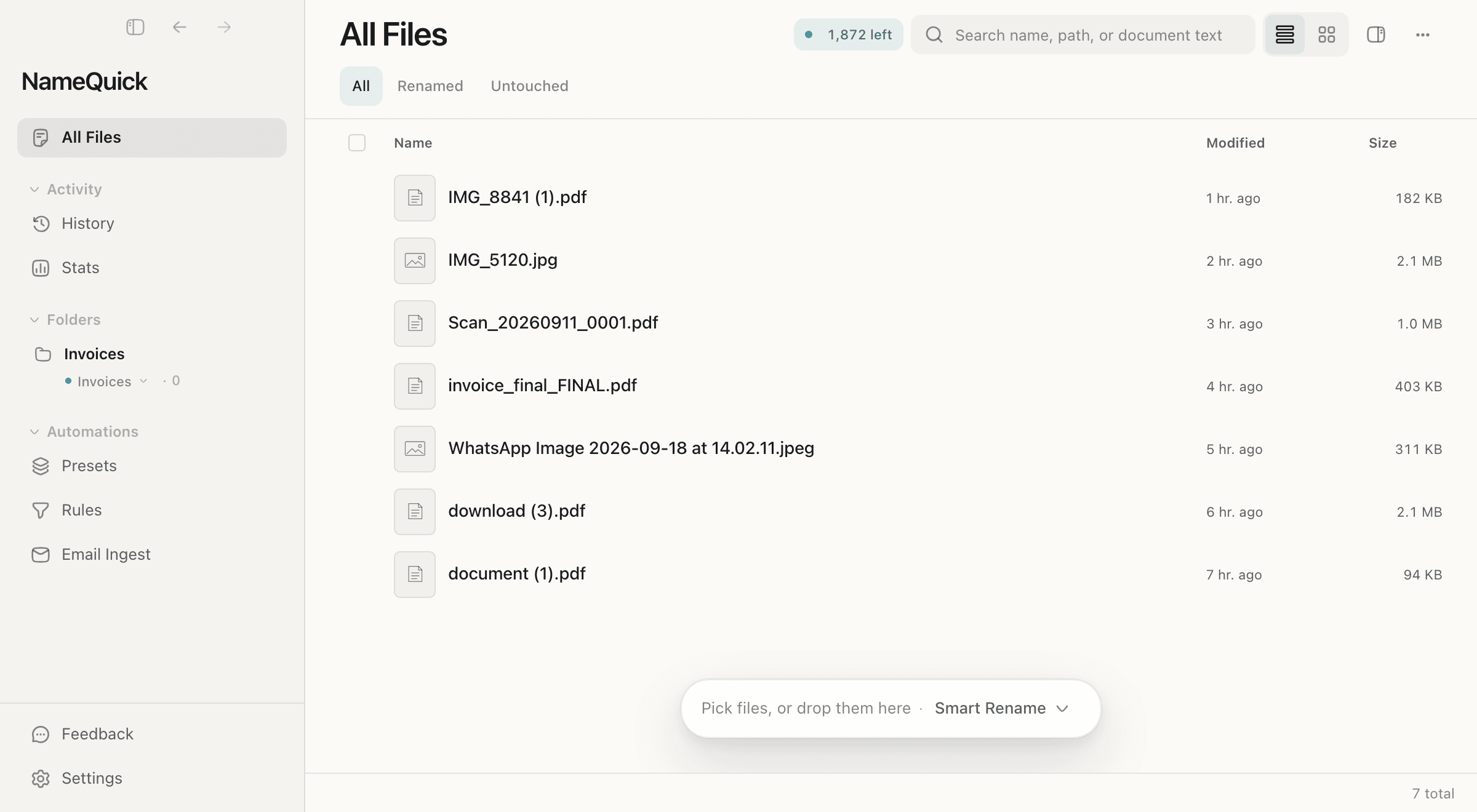
Task: Open the Feedback page
Action: click(152, 734)
